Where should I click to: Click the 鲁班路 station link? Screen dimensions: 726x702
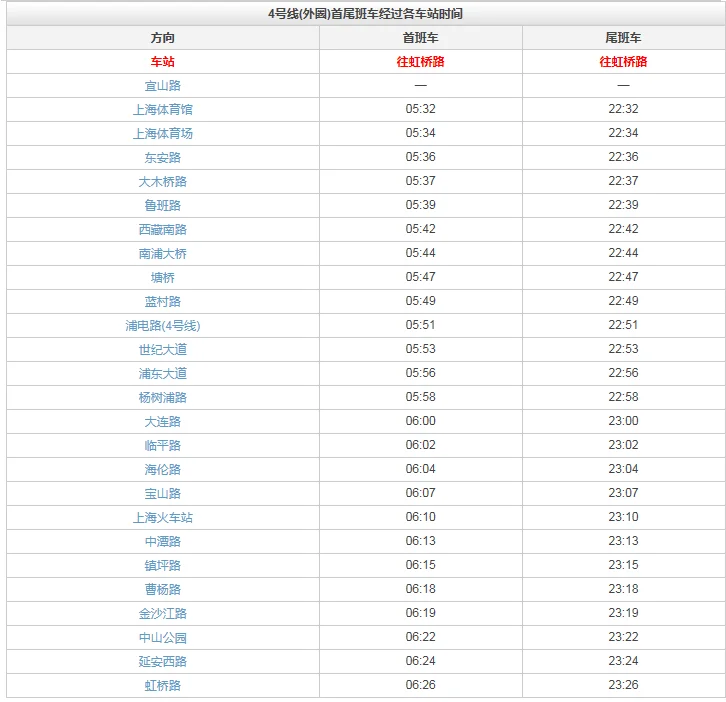point(162,206)
